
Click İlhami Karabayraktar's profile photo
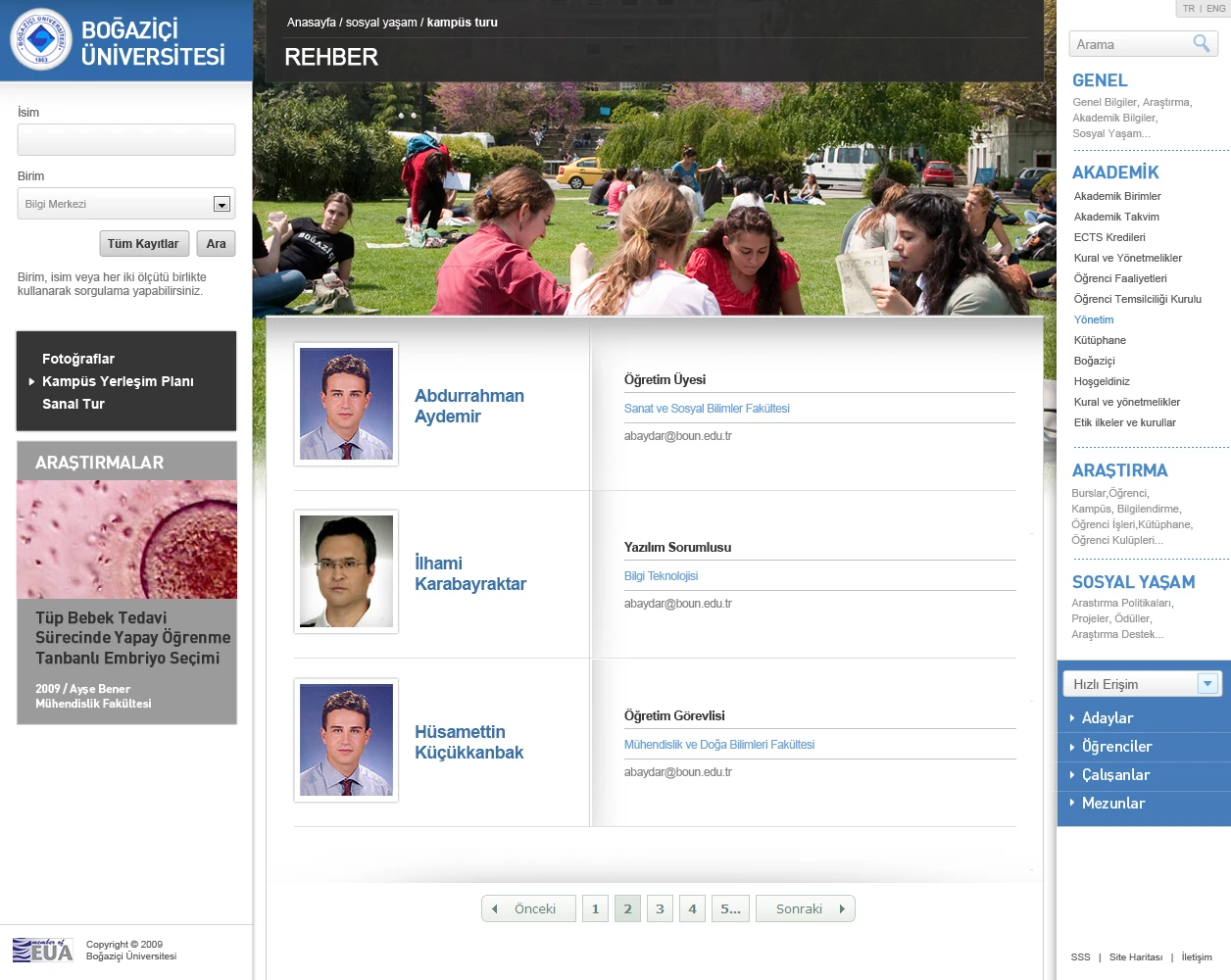click(x=346, y=571)
